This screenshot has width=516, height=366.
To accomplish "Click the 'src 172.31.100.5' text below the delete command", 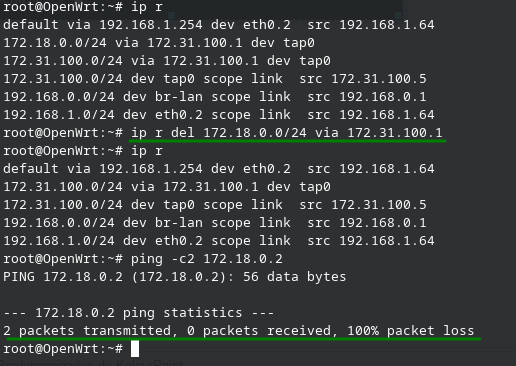I will click(x=363, y=205).
